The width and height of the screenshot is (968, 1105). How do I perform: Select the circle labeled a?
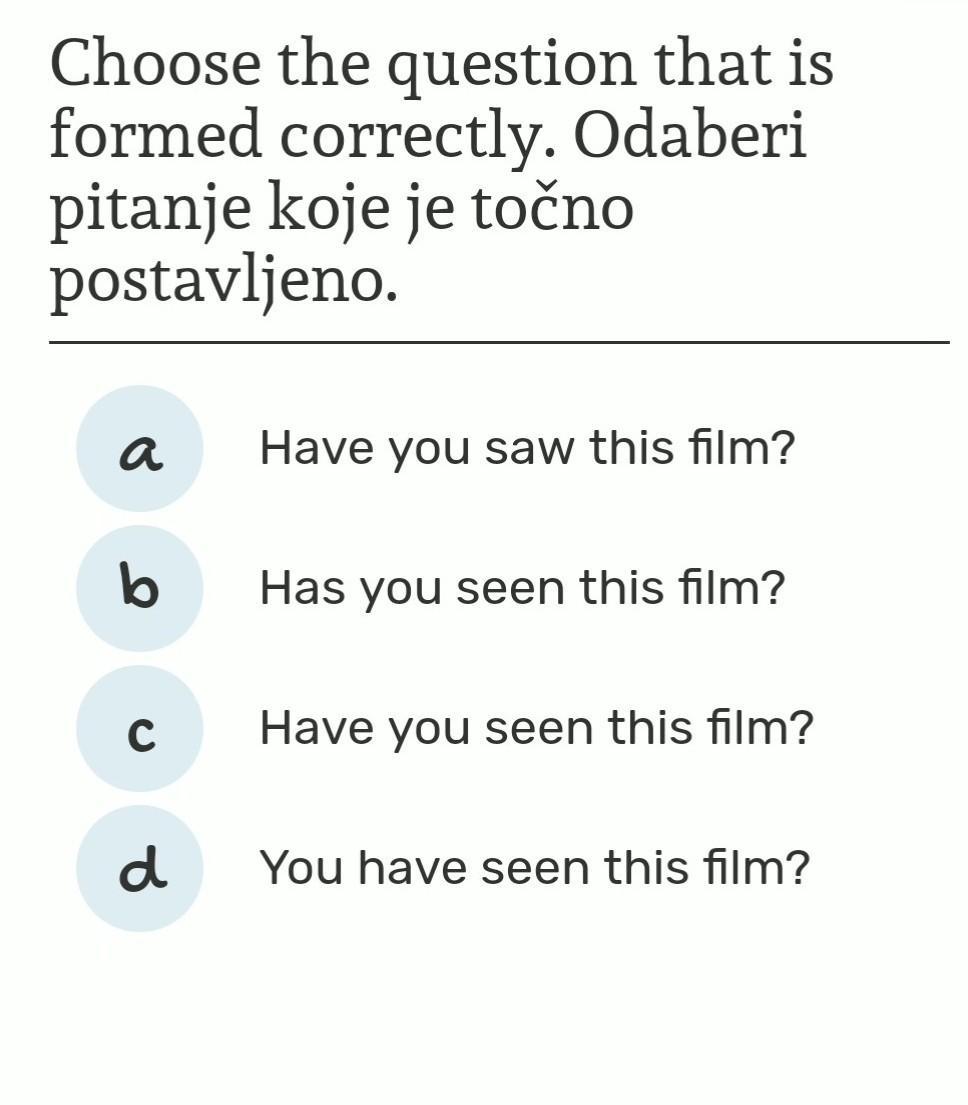(139, 448)
